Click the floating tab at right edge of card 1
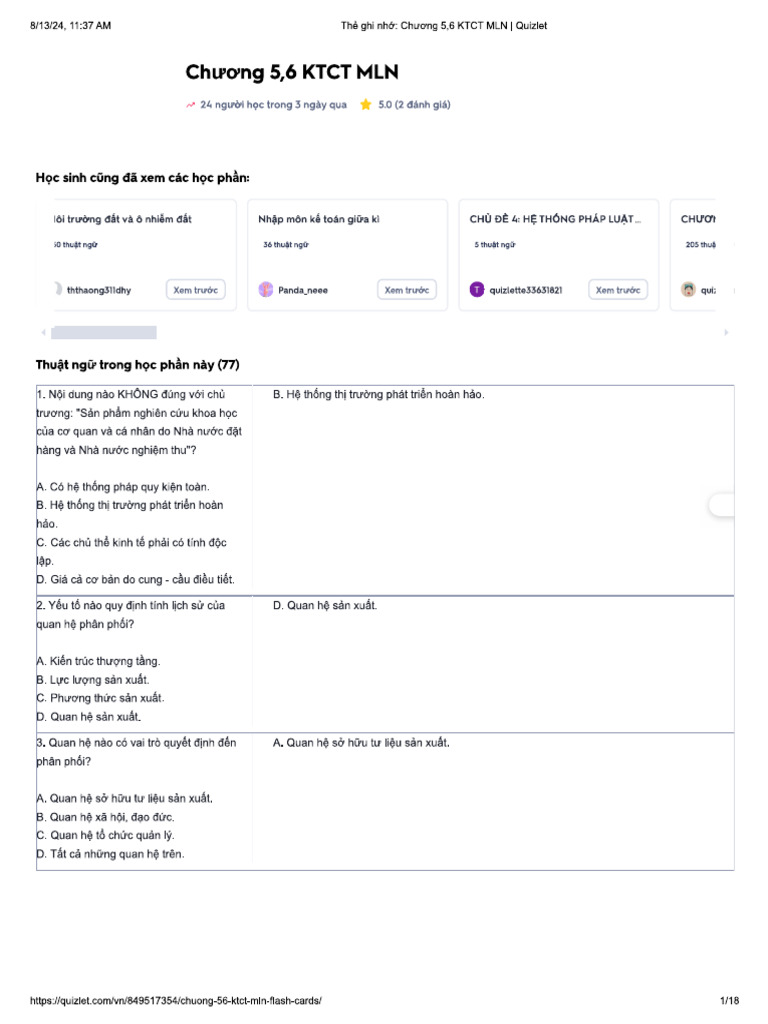This screenshot has width=768, height=1024. click(722, 505)
